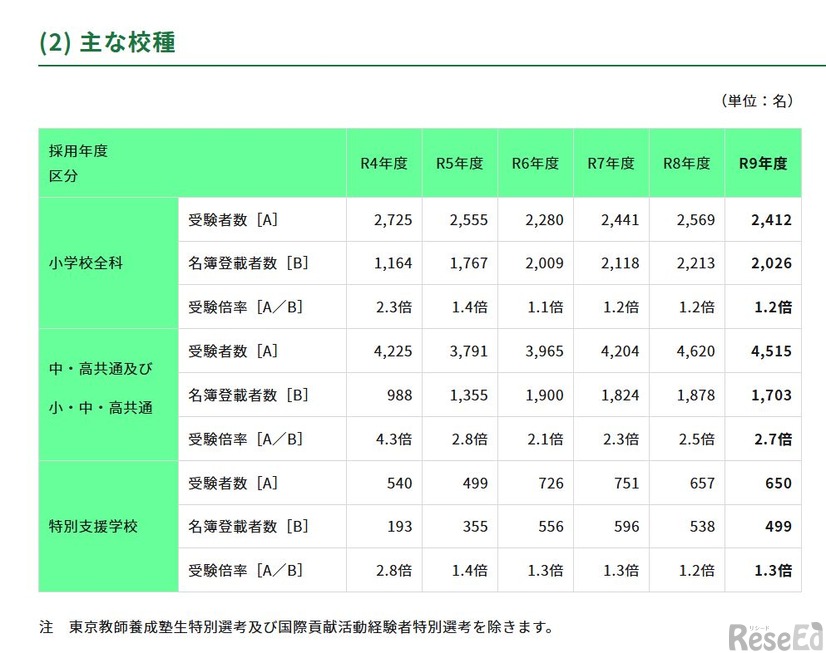The height and width of the screenshot is (653, 826).
Task: Click the cell value "751"
Action: 627,483
